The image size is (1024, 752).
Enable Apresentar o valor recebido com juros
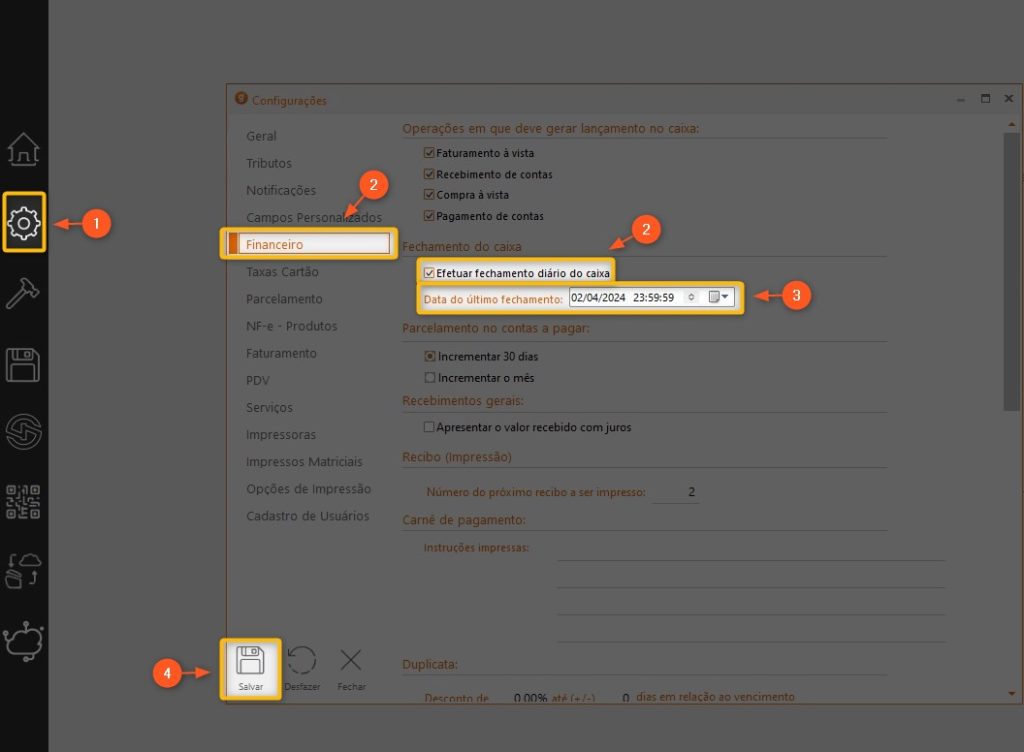(429, 427)
